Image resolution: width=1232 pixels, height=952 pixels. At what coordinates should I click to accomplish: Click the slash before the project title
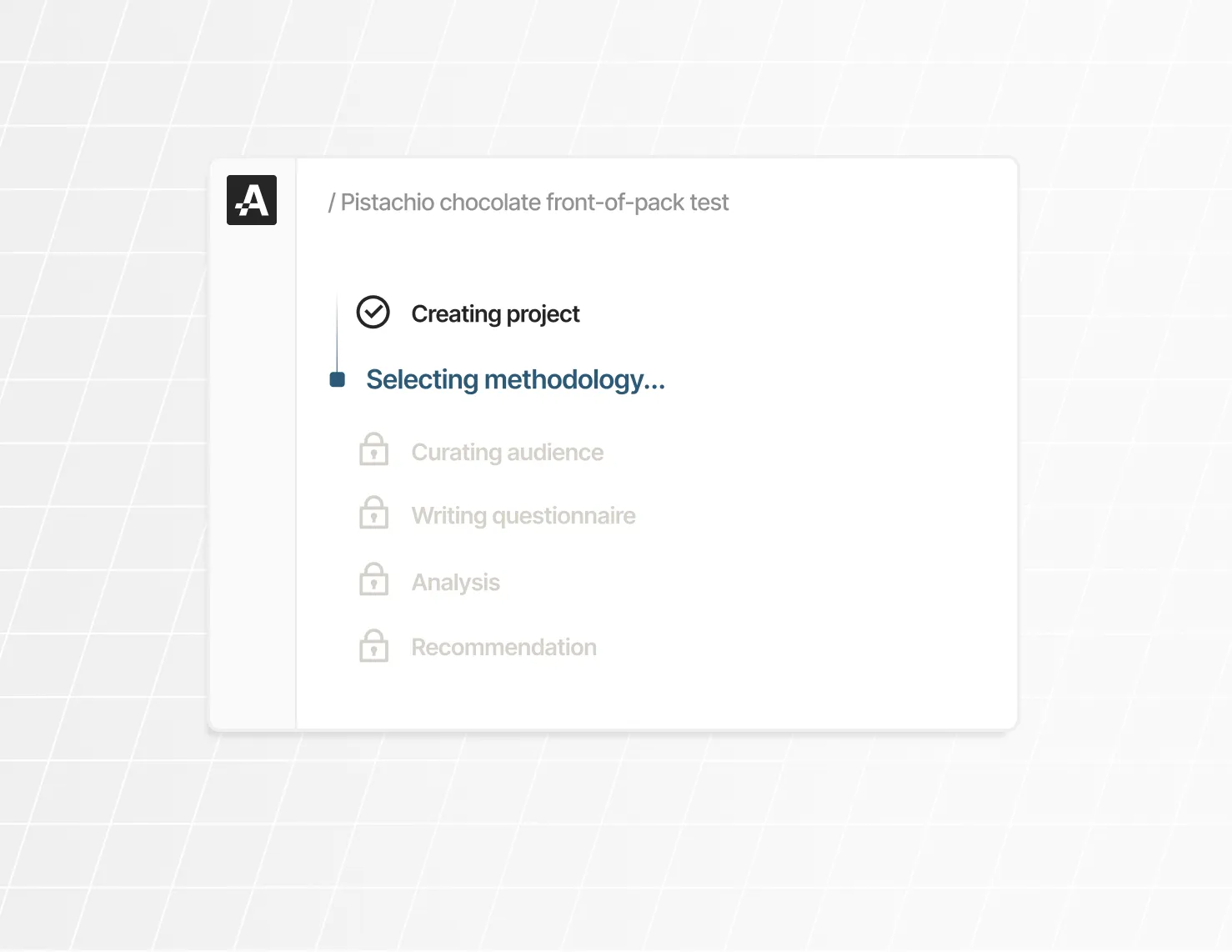tap(332, 203)
